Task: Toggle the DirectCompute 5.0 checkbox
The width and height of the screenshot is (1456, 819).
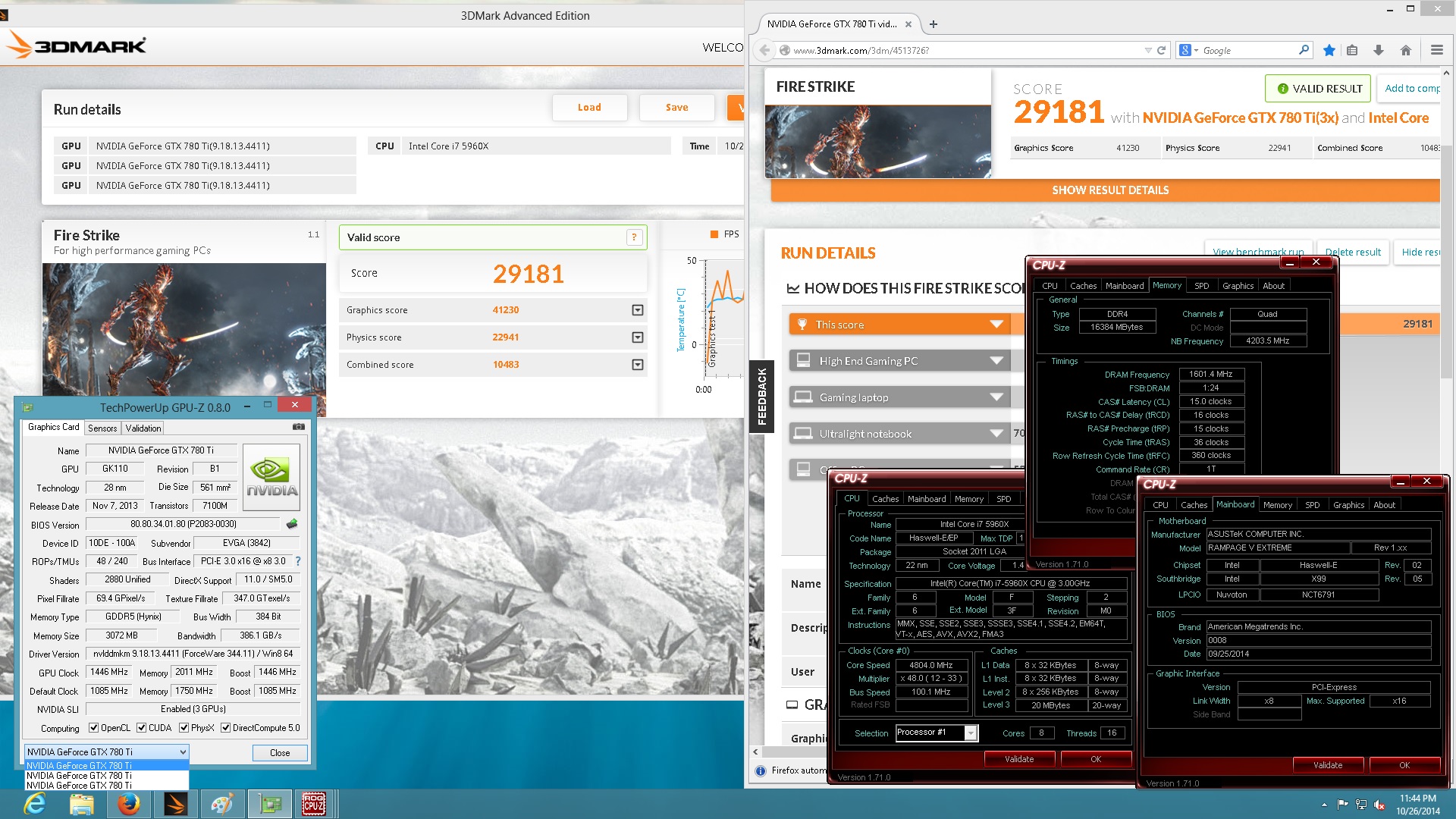Action: coord(225,728)
